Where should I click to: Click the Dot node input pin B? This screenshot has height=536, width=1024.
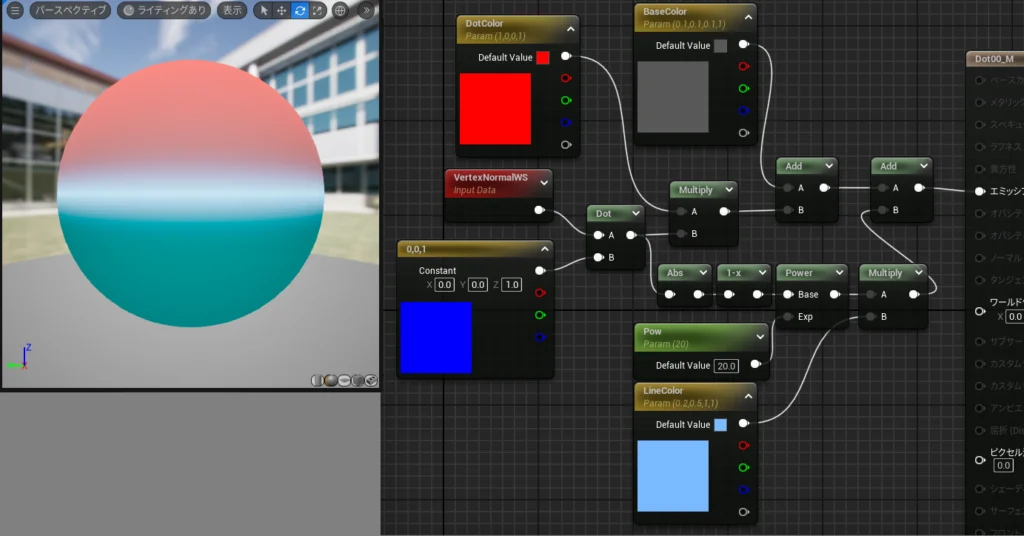[x=598, y=257]
